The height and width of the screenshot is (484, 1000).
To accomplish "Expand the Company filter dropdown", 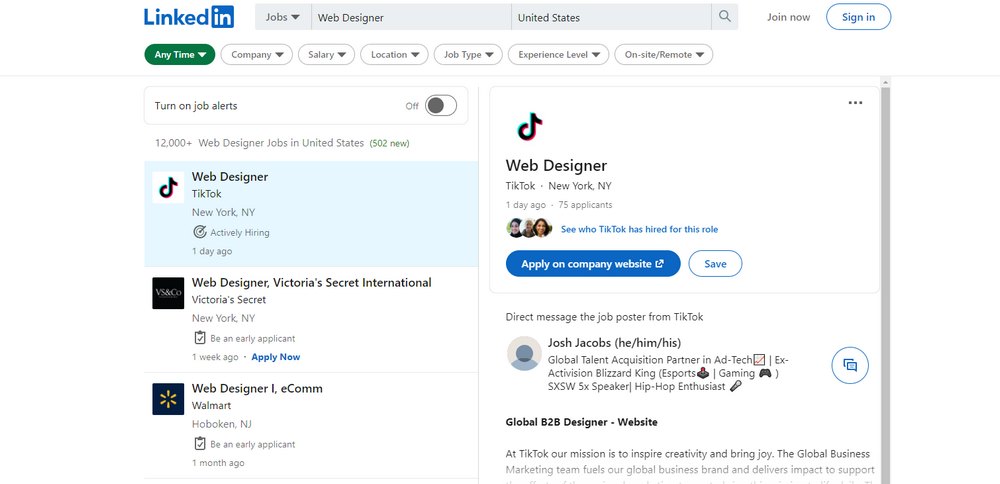I will (257, 55).
